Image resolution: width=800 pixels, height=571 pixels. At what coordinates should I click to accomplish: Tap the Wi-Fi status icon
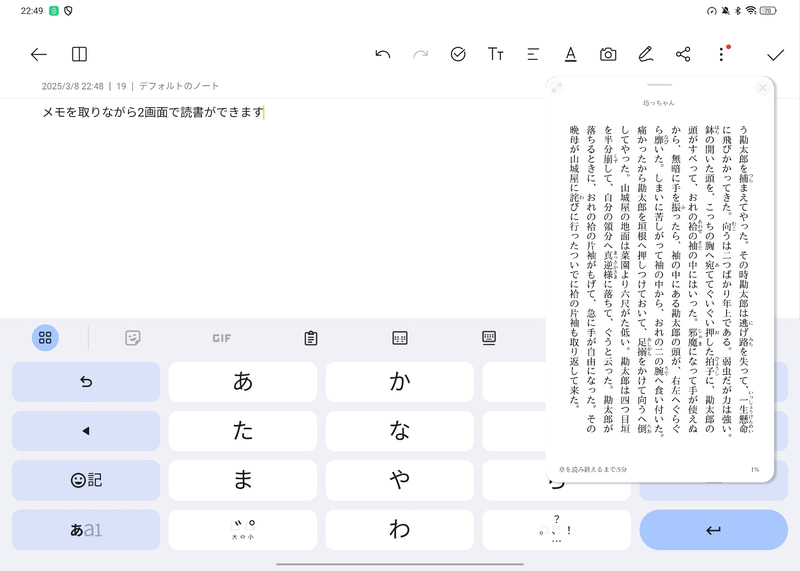pyautogui.click(x=751, y=11)
